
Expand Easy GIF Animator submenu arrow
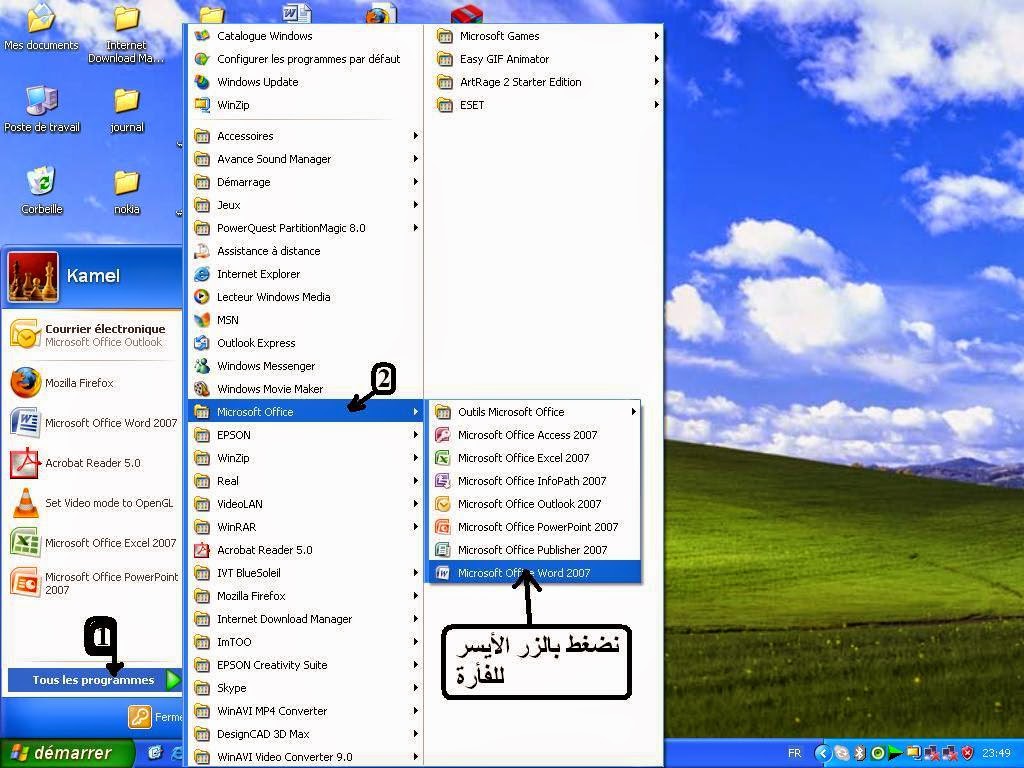(656, 59)
